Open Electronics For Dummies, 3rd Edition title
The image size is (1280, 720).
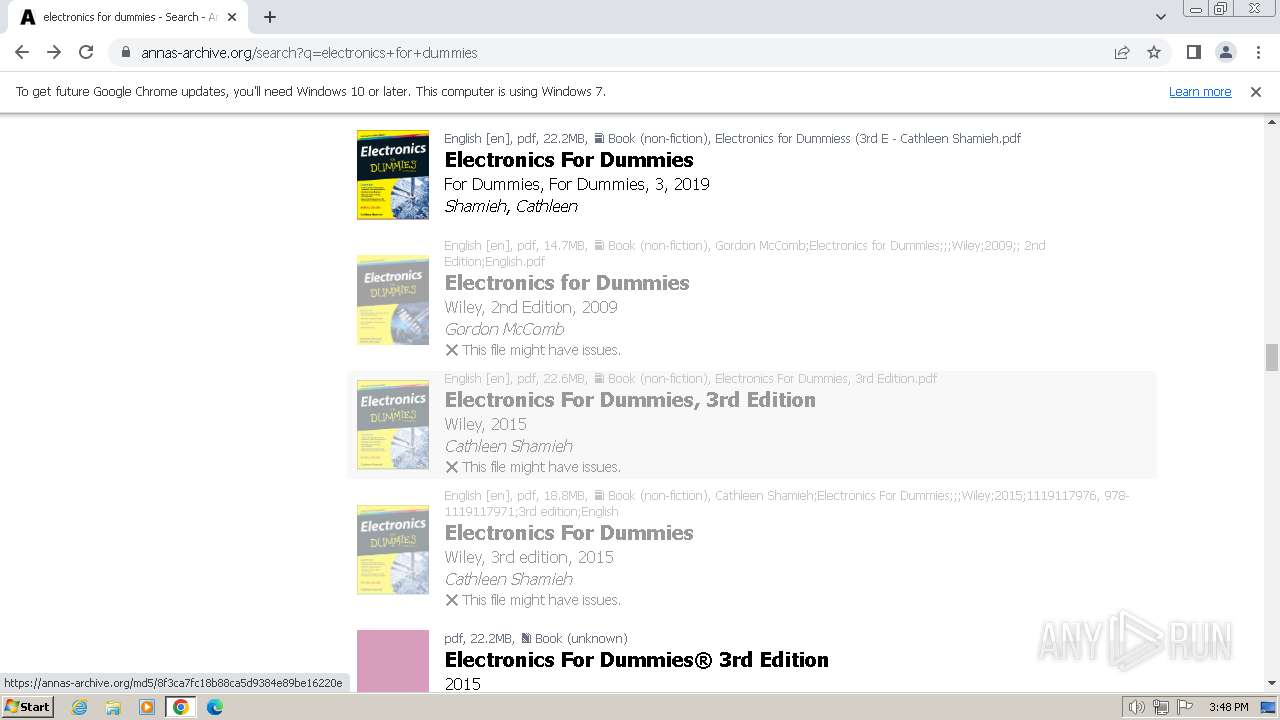click(630, 400)
